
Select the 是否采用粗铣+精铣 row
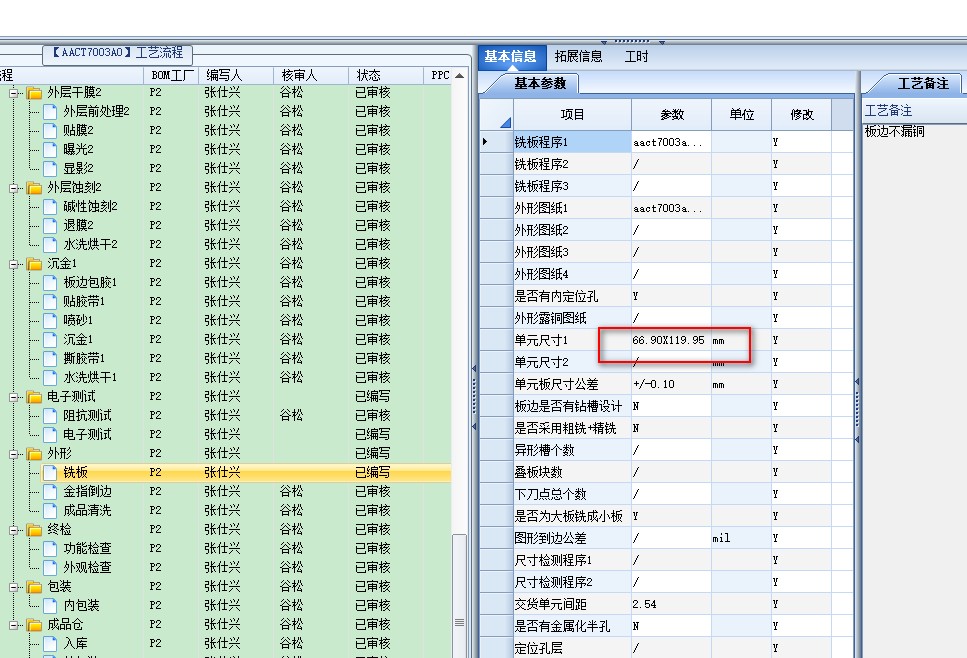point(667,429)
